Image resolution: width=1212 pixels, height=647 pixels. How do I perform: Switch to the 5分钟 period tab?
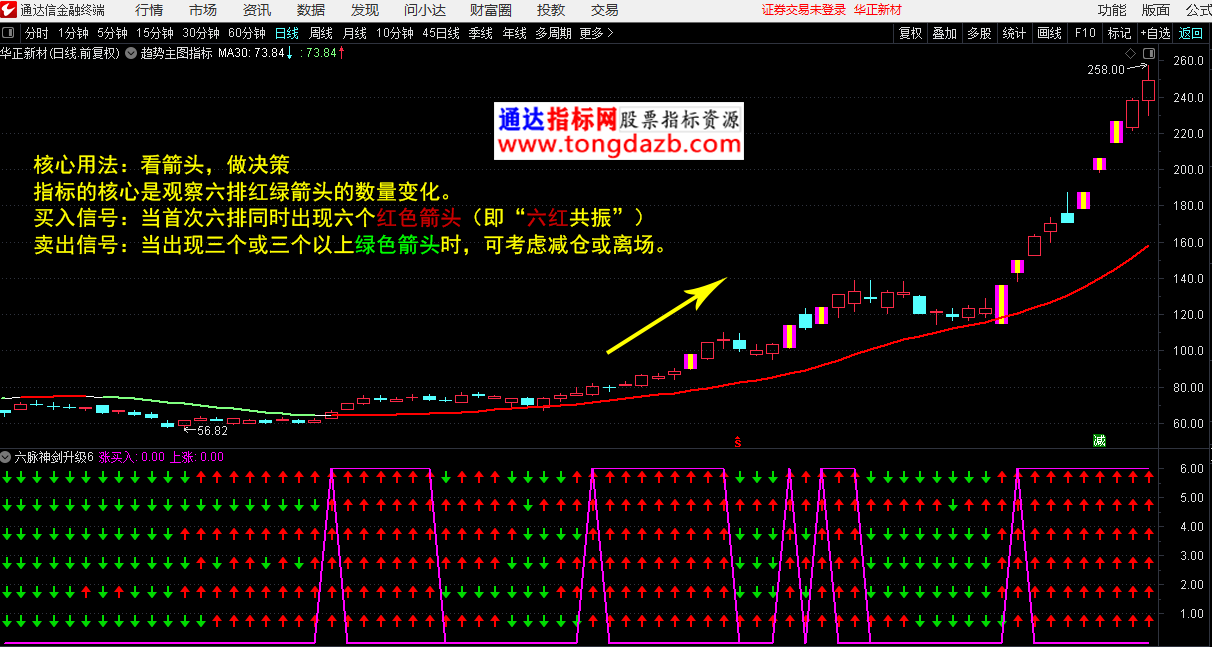[x=113, y=33]
